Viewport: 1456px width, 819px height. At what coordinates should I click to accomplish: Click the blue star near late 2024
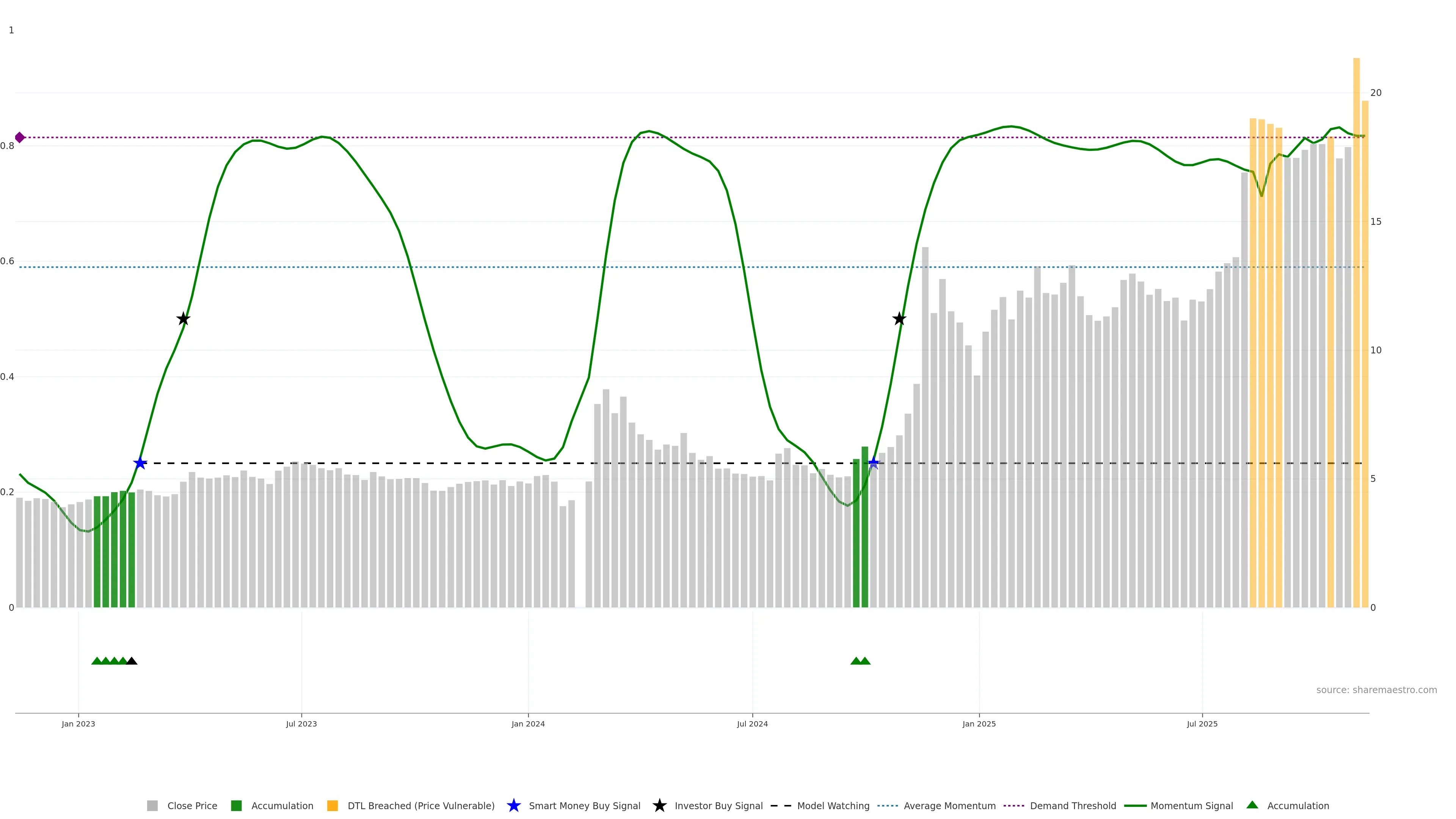click(874, 463)
